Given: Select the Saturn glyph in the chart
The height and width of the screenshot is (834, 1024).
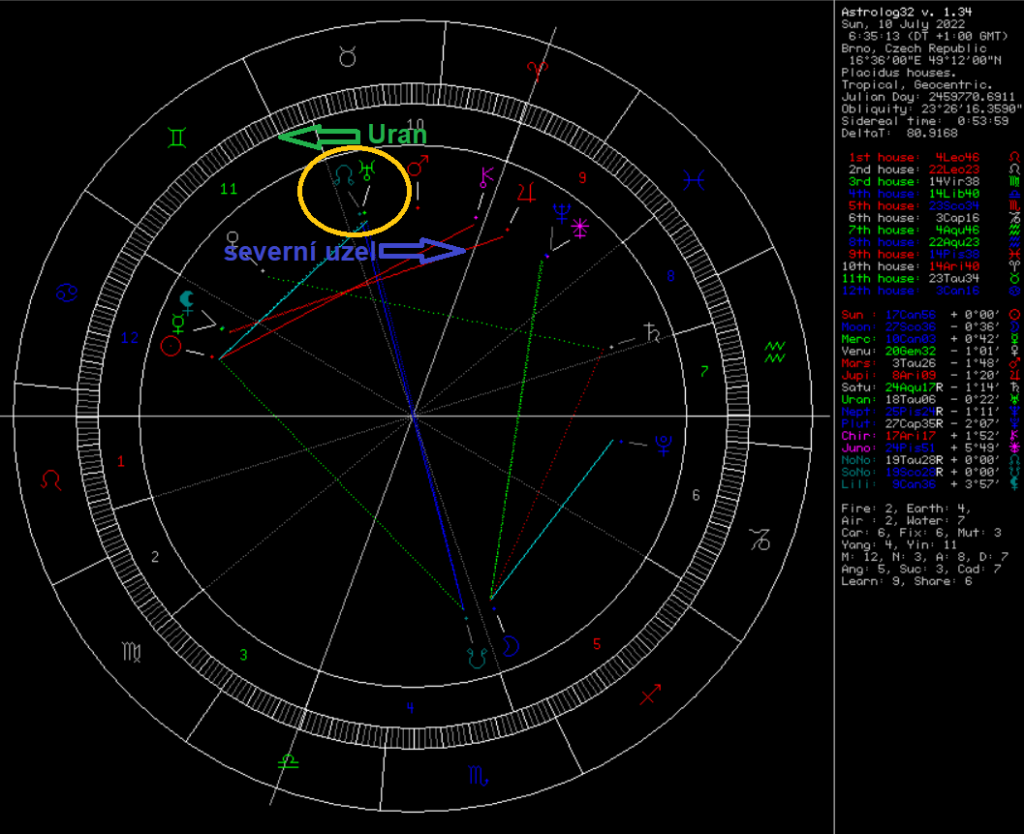Looking at the screenshot, I should (653, 333).
